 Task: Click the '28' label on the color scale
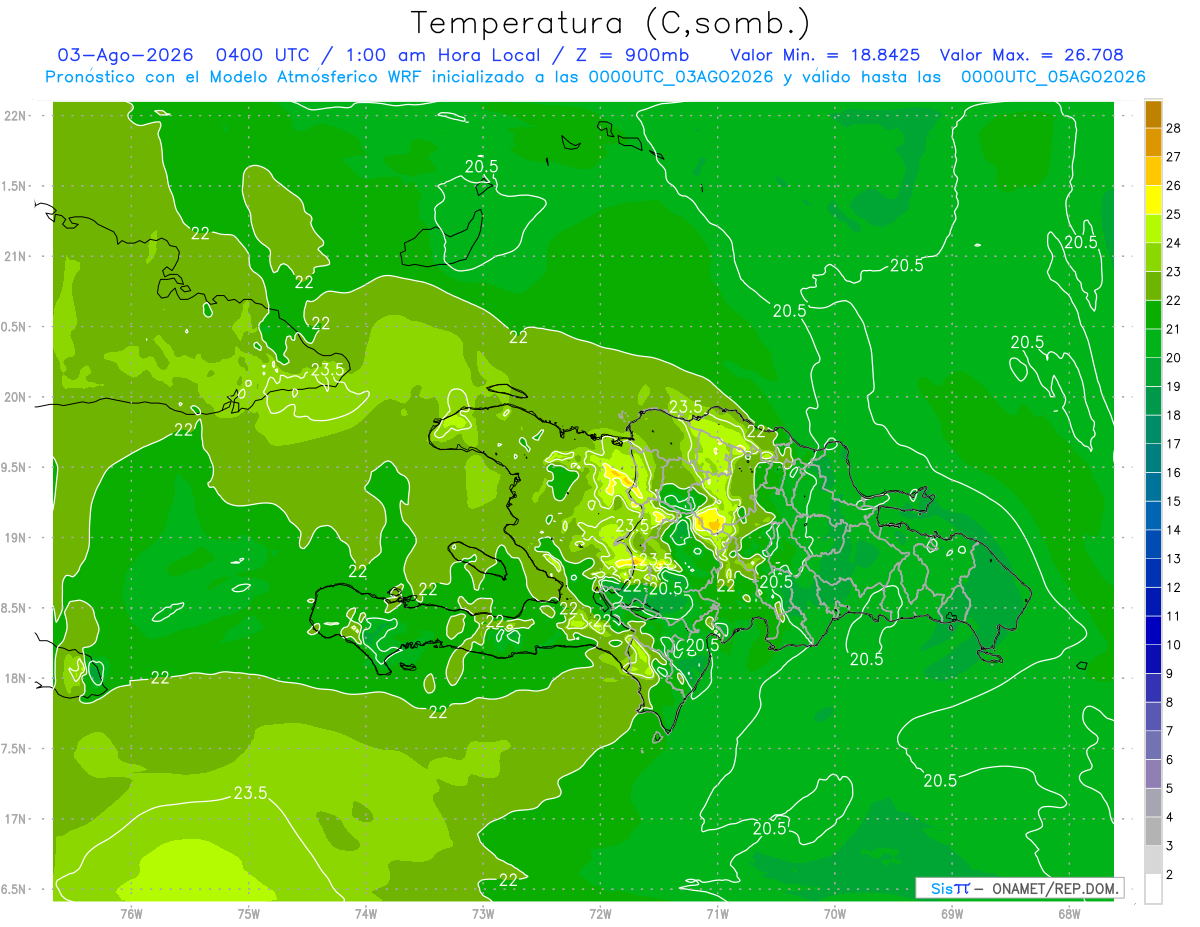pos(1174,128)
